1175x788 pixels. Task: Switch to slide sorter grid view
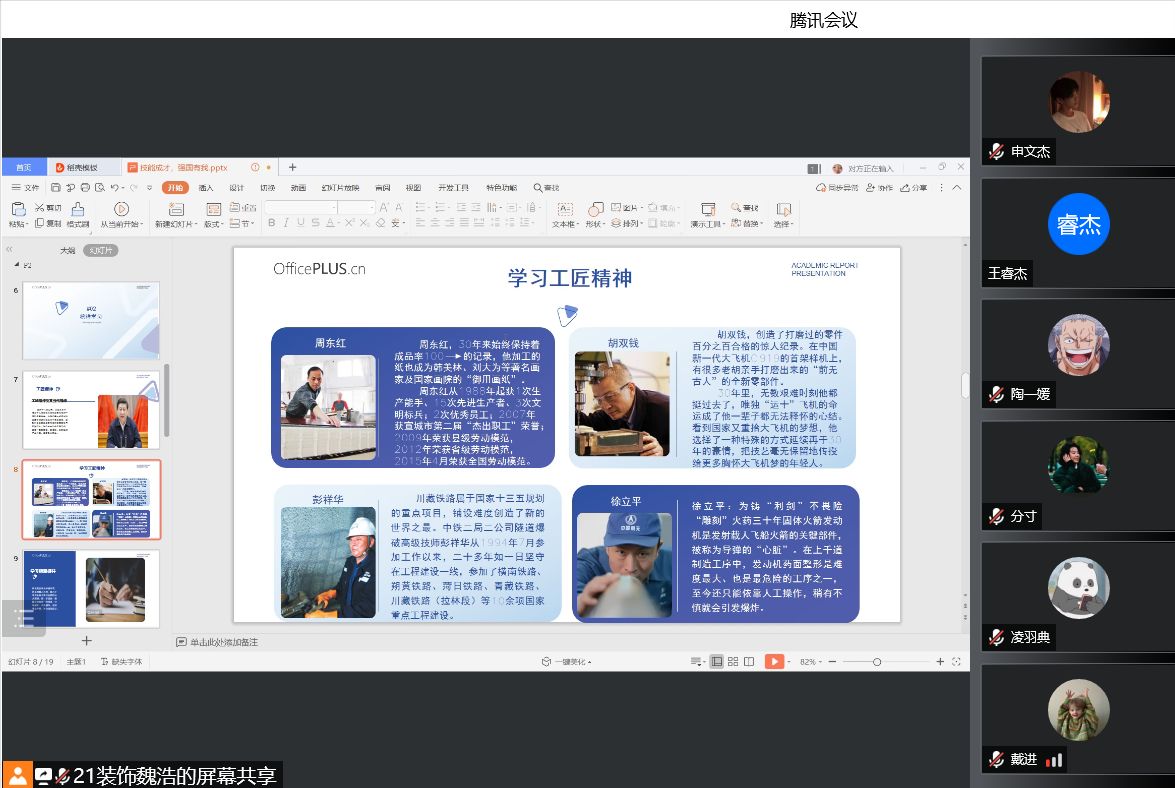[733, 662]
